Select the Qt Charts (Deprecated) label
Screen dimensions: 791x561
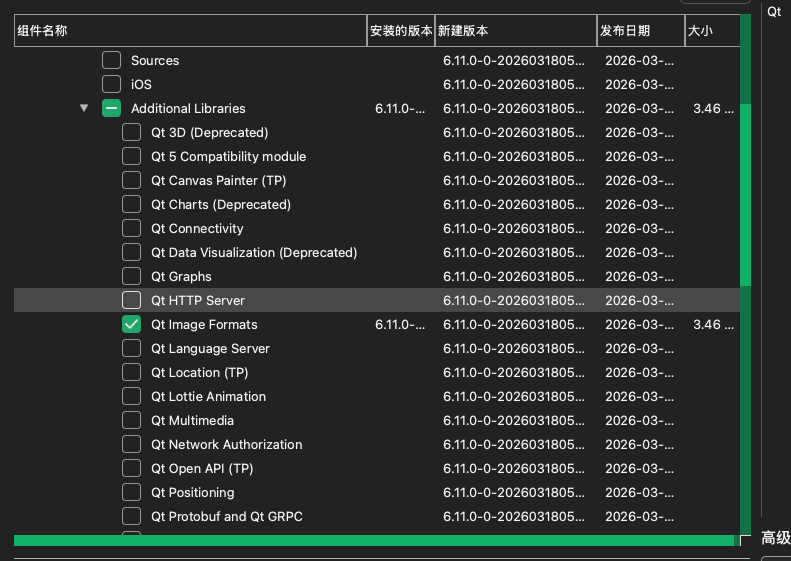click(221, 205)
